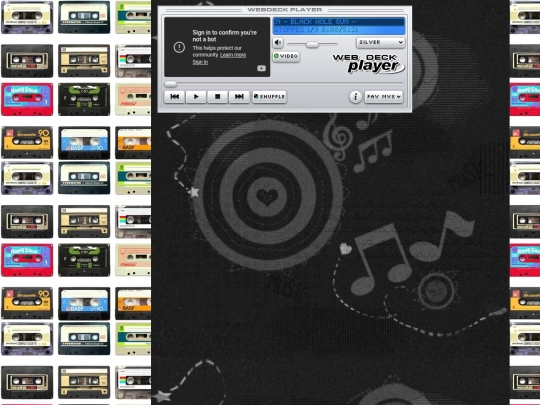The height and width of the screenshot is (405, 540).
Task: Mute audio with the speaker icon
Action: 278,43
